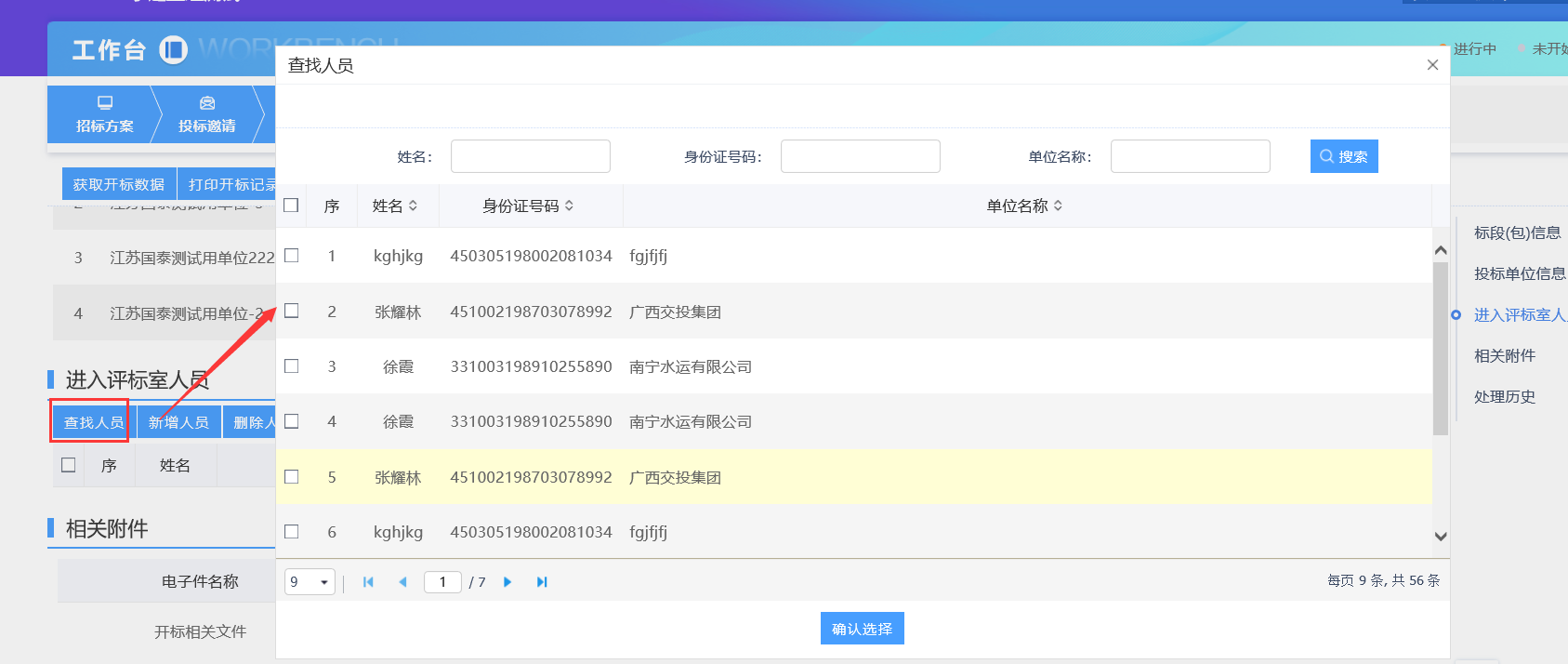The image size is (1568, 664).
Task: Jump to the last page of results
Action: coord(542,582)
